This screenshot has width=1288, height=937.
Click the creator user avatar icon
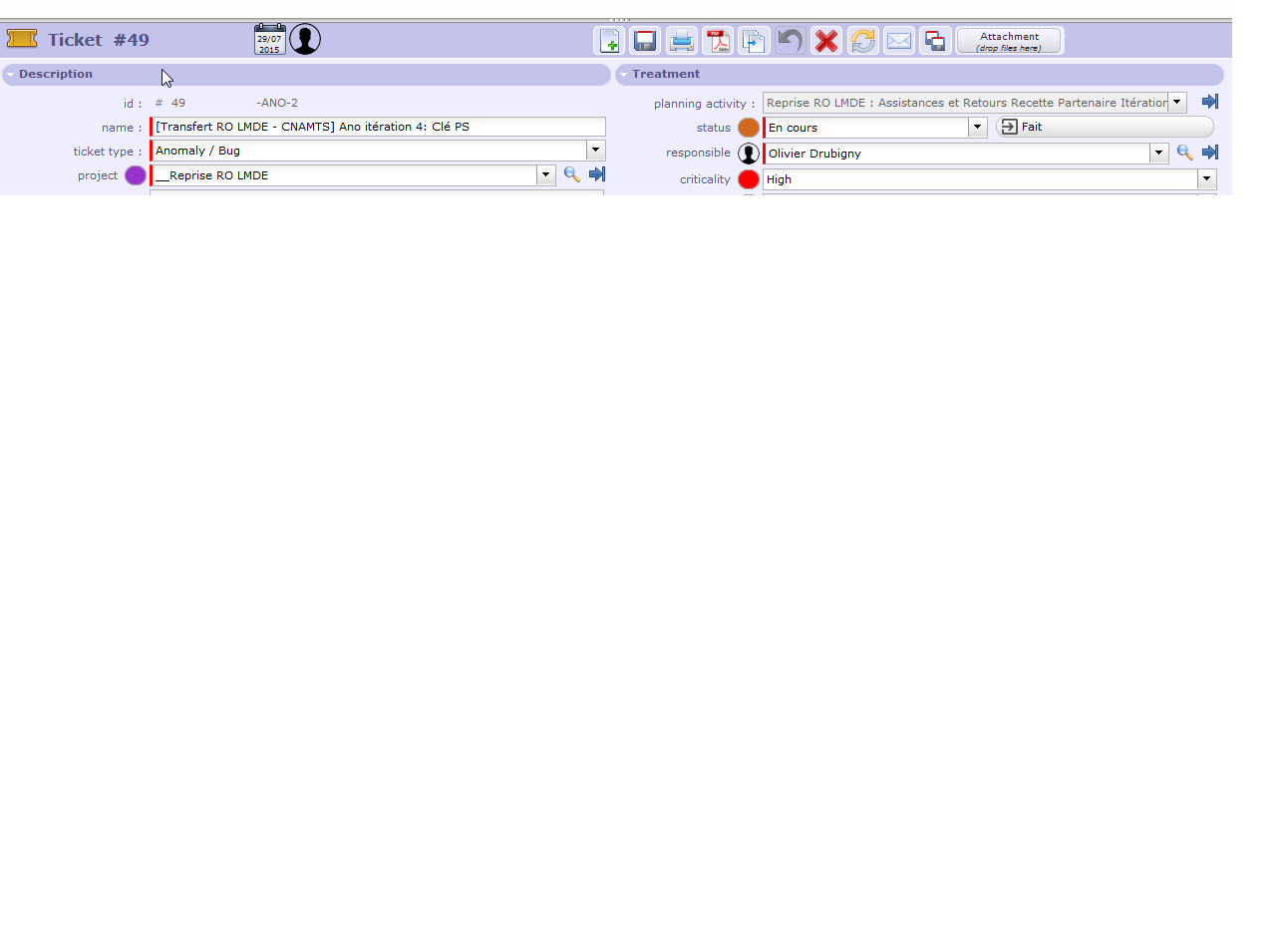coord(305,40)
